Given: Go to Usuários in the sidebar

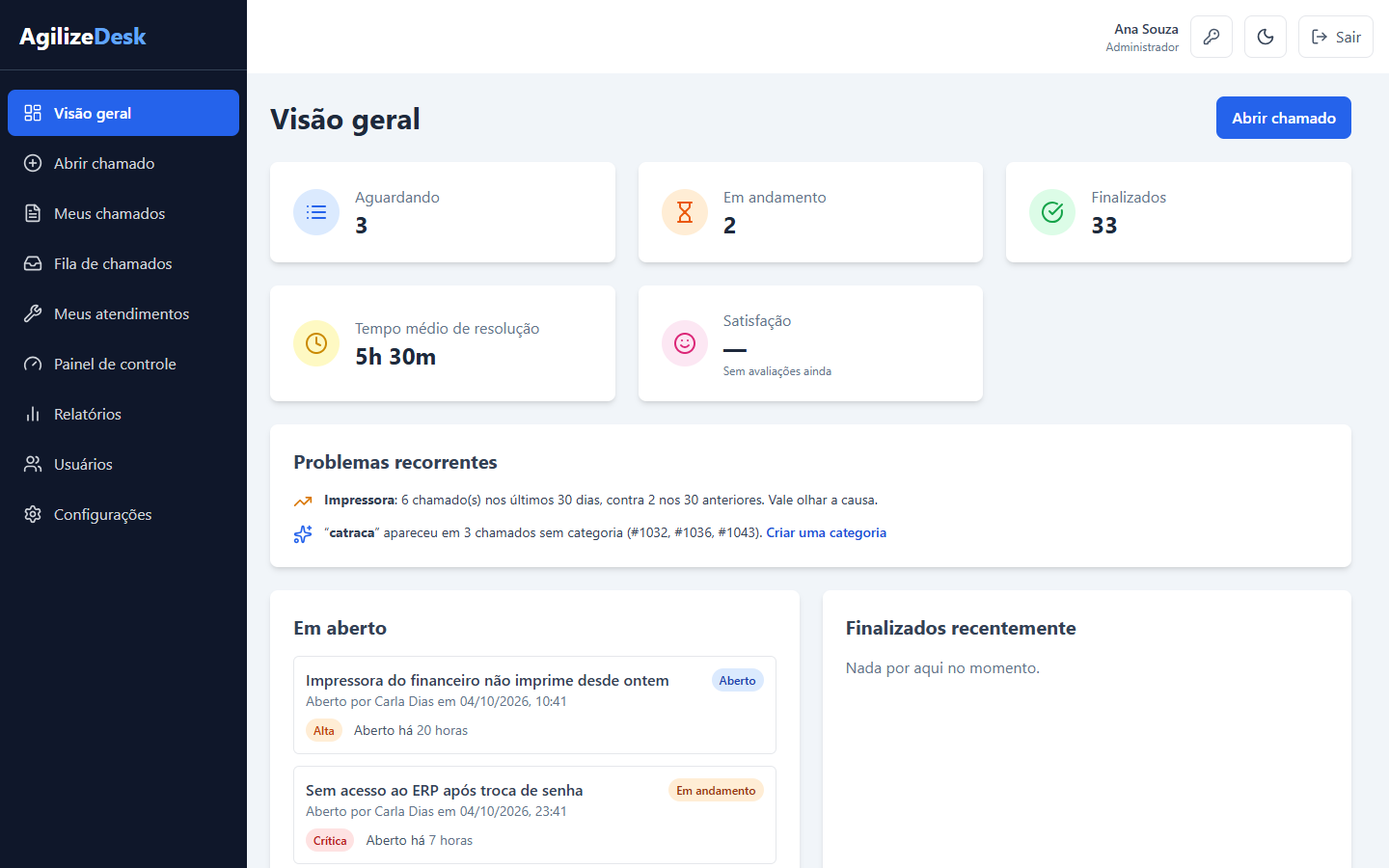Looking at the screenshot, I should coord(123,464).
